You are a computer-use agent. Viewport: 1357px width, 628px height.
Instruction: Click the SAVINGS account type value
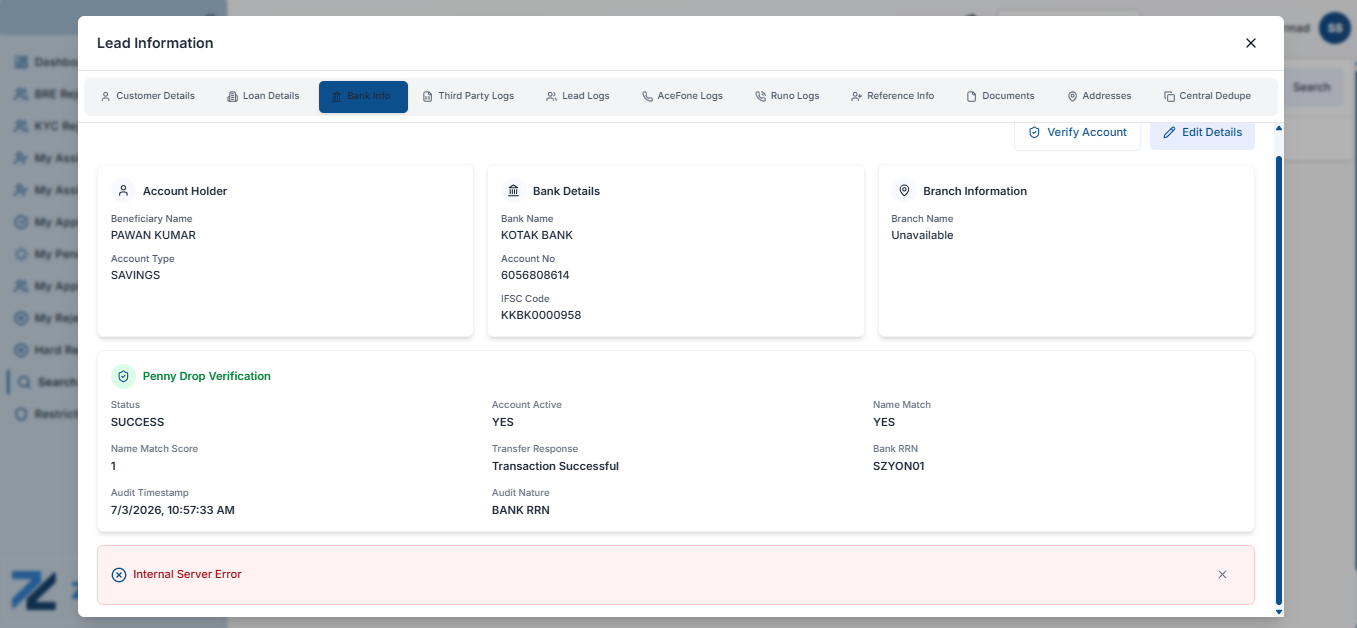click(135, 275)
